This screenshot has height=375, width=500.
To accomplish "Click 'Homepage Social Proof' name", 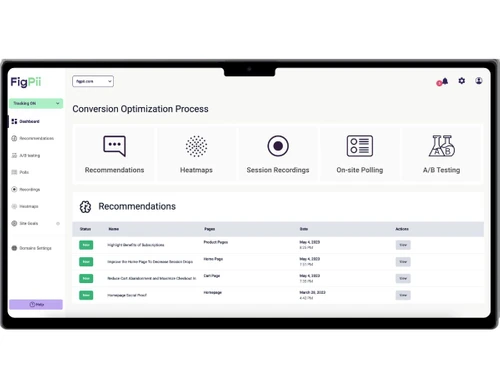I will 127,295.
